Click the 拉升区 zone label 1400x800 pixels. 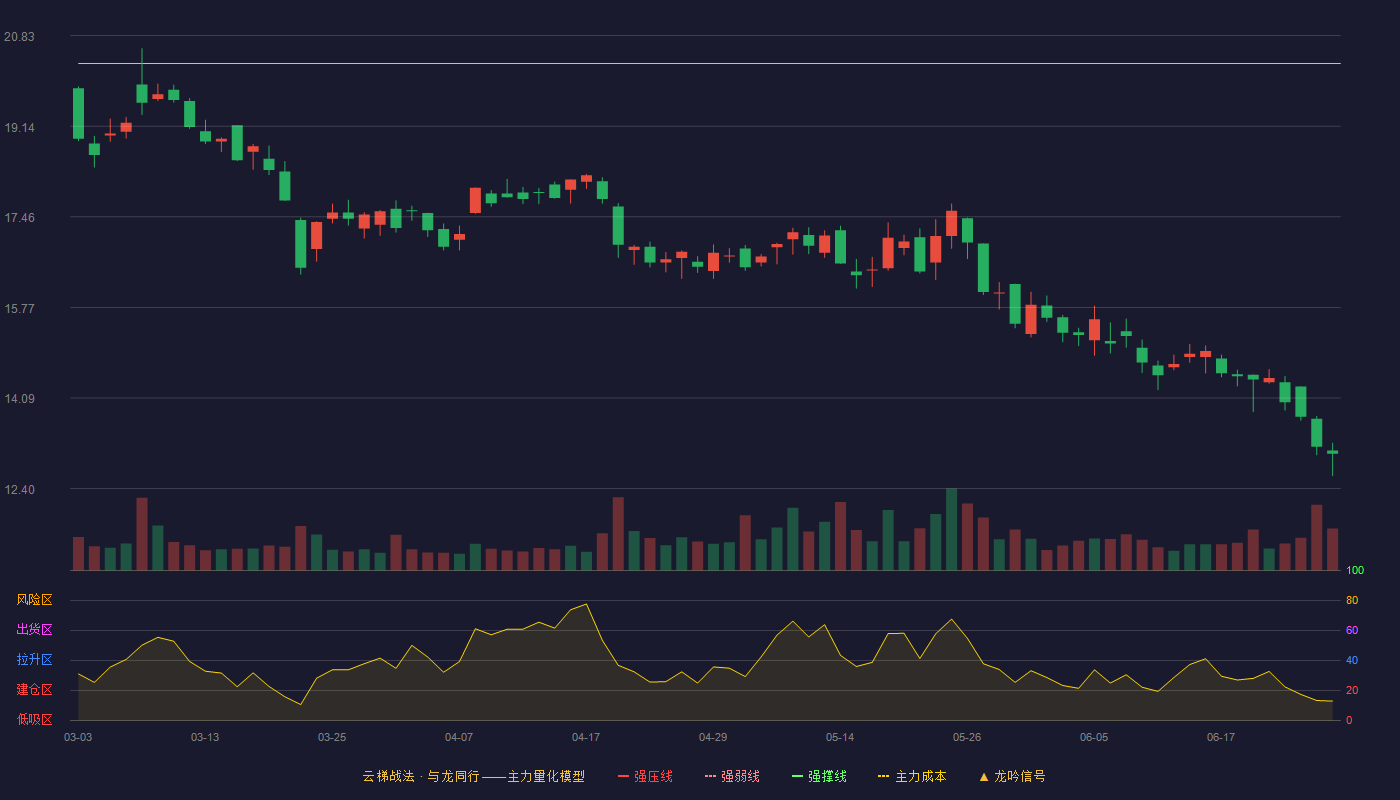34,660
